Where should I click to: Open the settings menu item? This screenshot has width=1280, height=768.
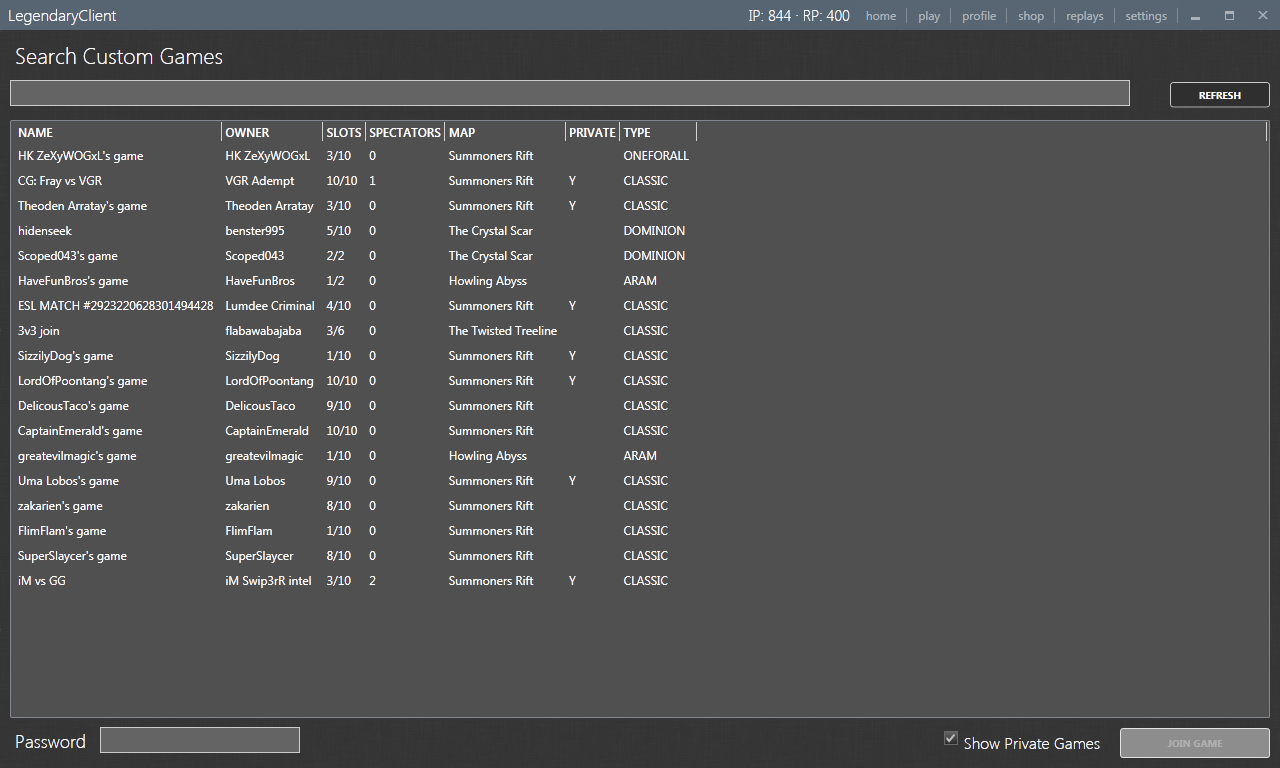pyautogui.click(x=1146, y=16)
